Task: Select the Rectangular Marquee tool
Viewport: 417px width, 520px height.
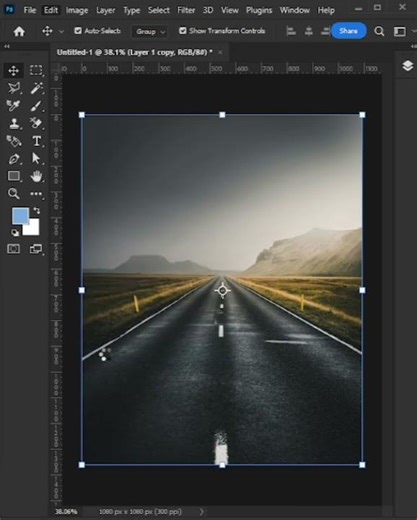Action: point(36,70)
